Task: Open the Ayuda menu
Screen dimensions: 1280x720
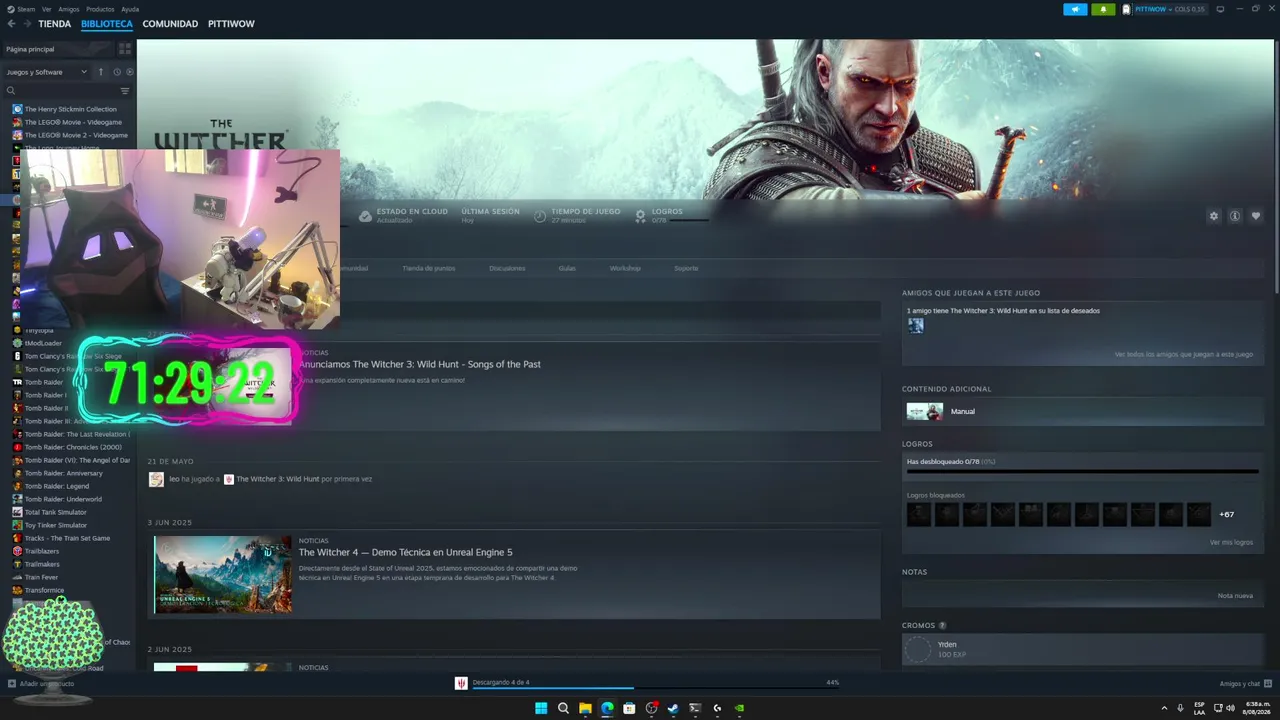Action: pyautogui.click(x=130, y=9)
